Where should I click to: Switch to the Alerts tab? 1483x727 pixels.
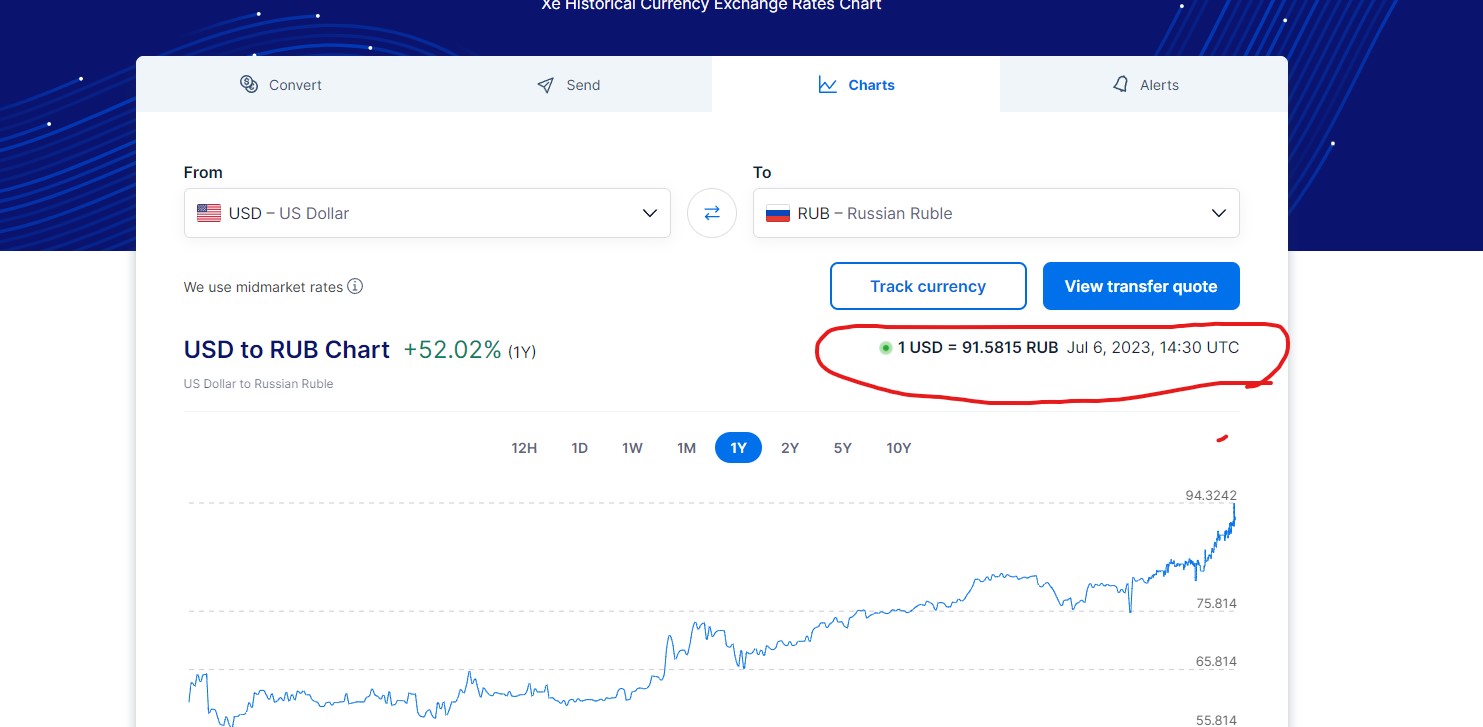click(1145, 85)
